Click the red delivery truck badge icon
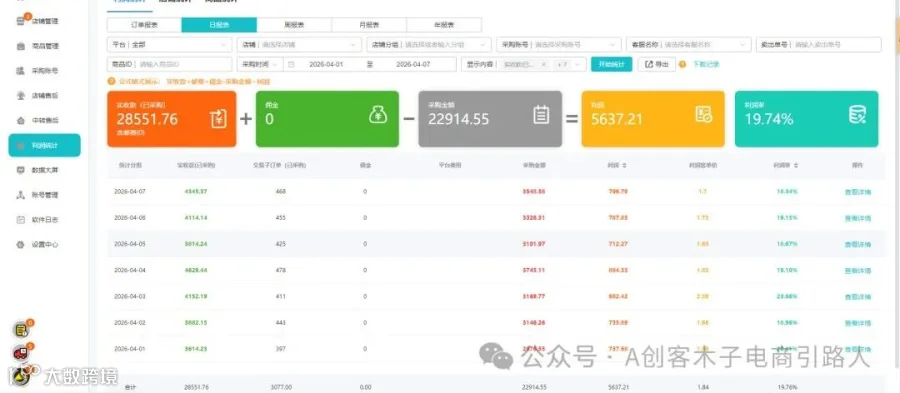This screenshot has height=393, width=900. click(x=21, y=353)
